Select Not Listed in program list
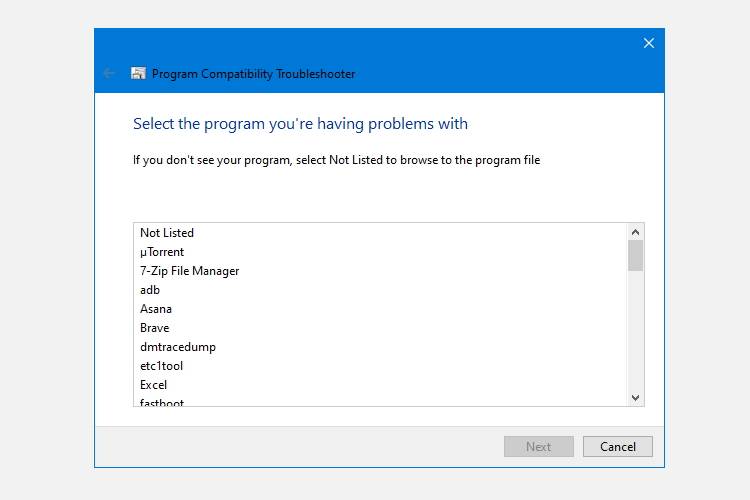 167,233
